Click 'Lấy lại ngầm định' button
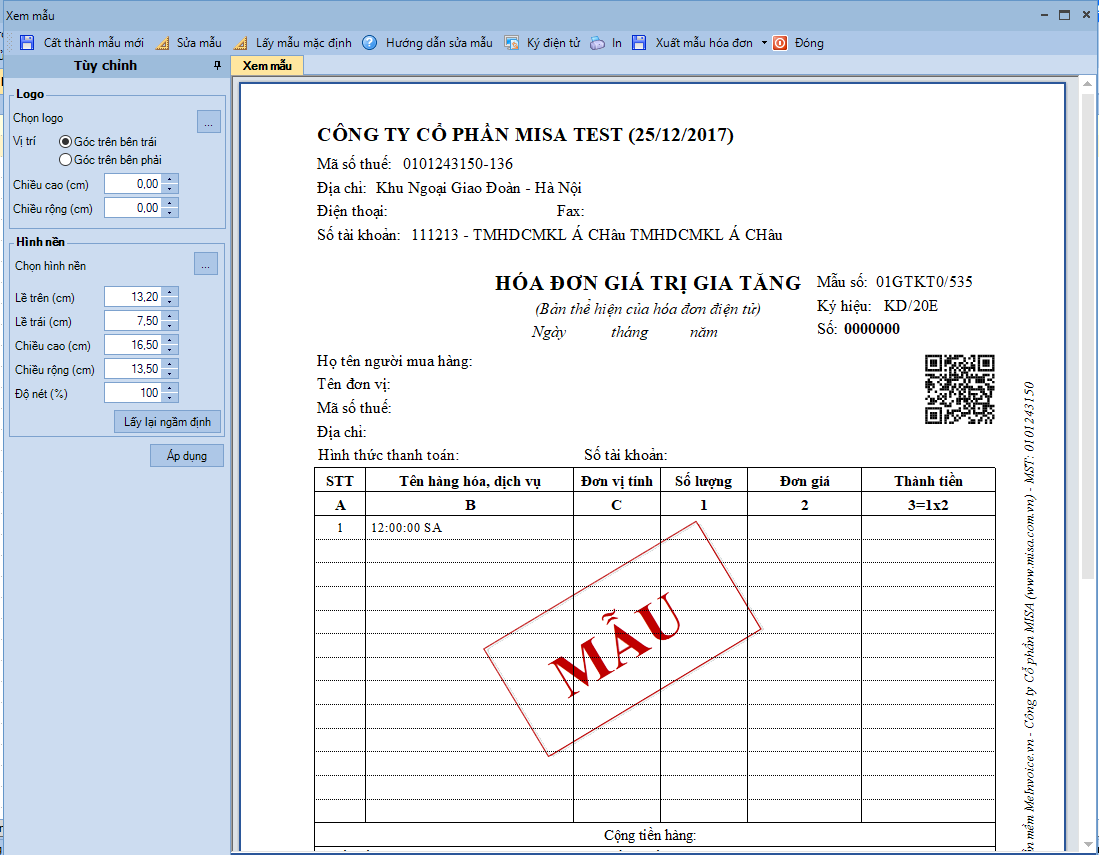1099x855 pixels. (x=168, y=422)
